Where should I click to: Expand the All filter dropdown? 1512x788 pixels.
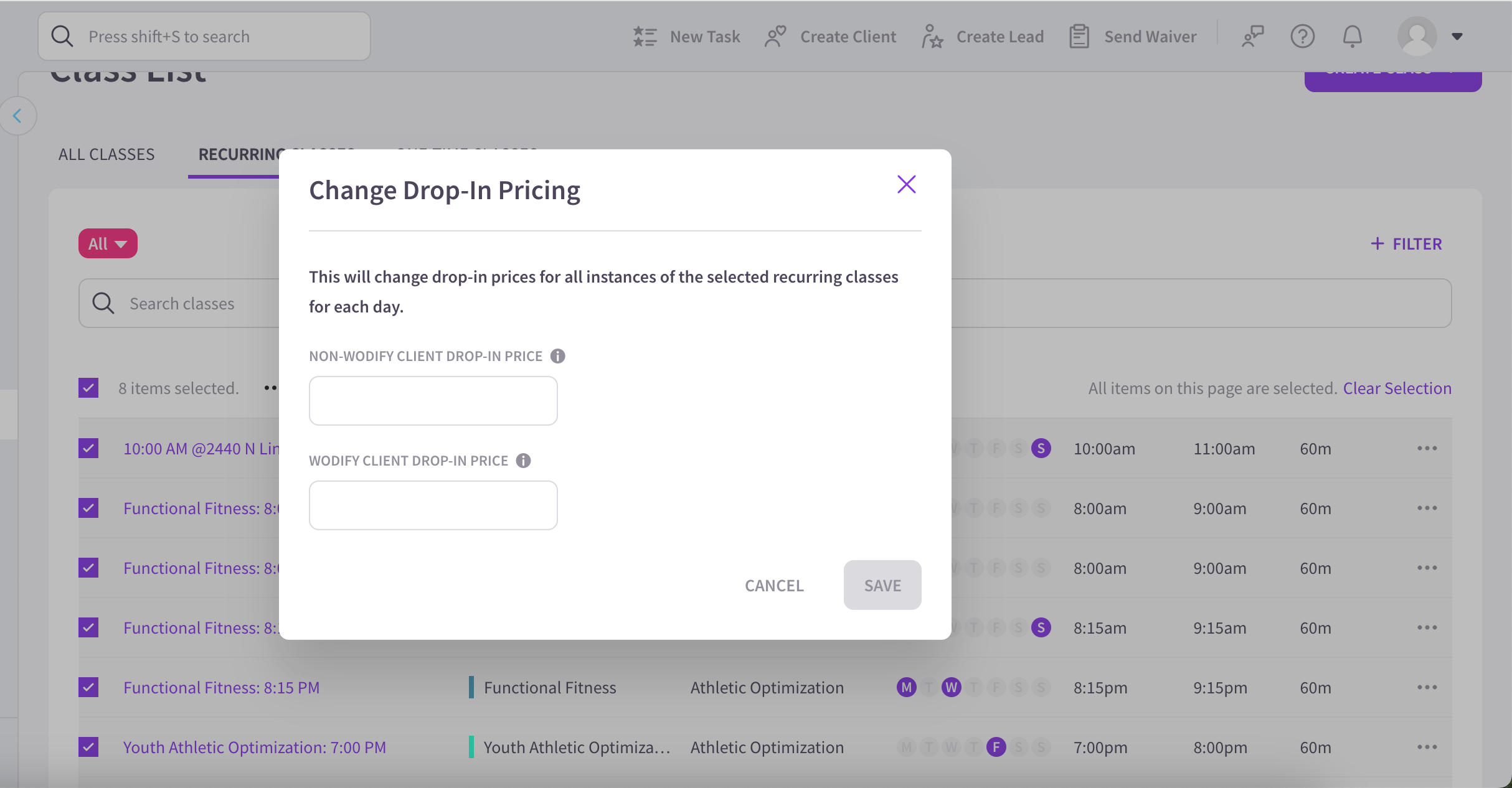coord(108,244)
